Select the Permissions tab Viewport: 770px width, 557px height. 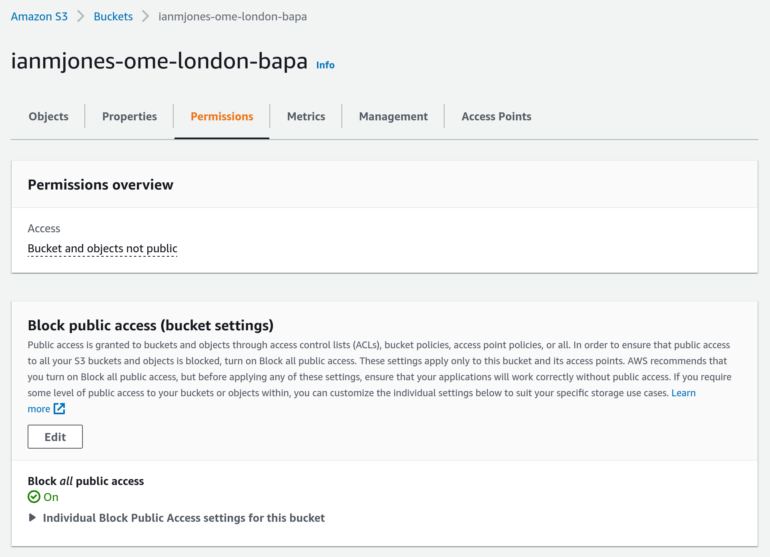pyautogui.click(x=221, y=116)
